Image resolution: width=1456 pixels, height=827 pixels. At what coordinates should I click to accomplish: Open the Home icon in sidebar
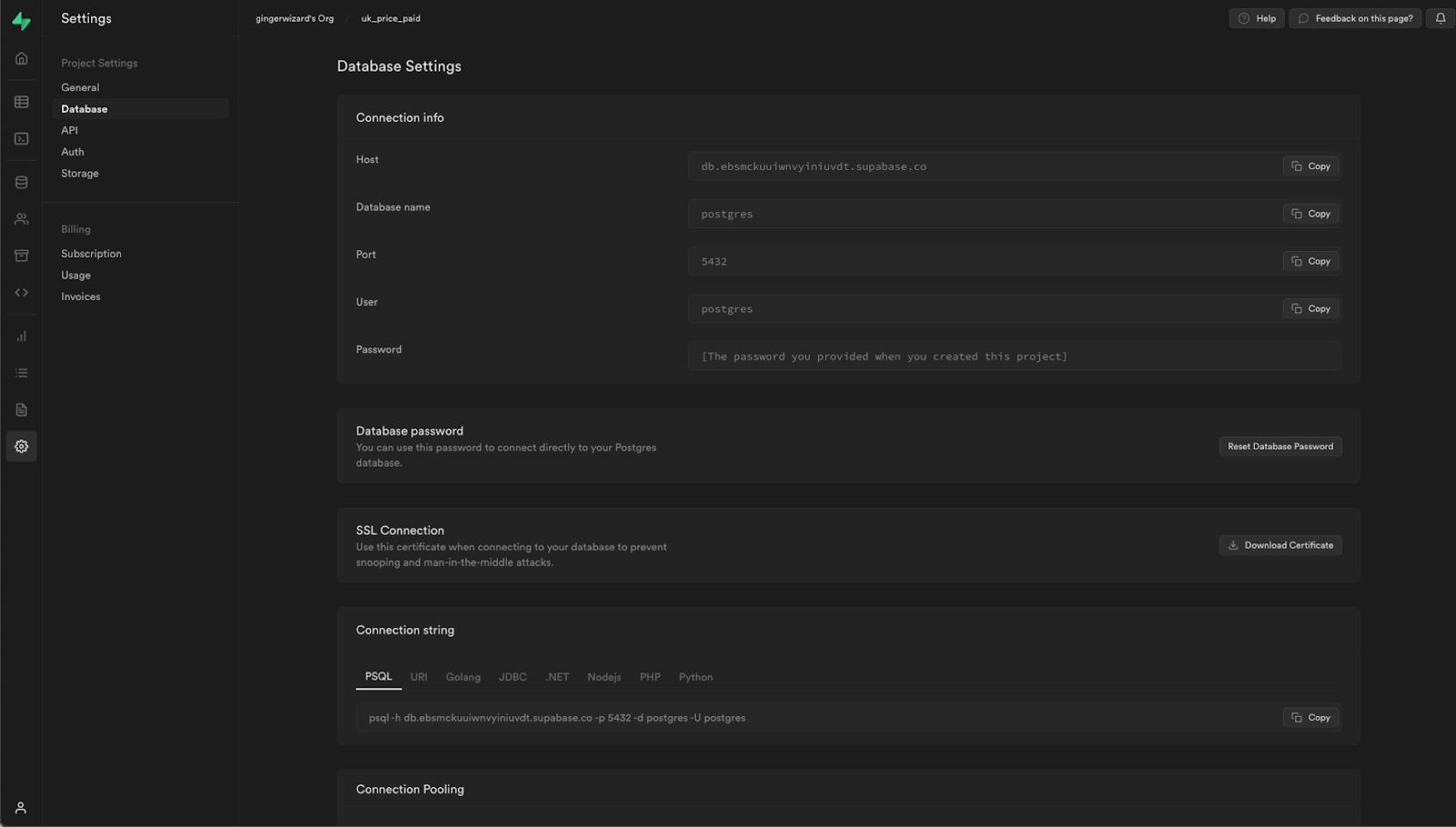[x=21, y=58]
